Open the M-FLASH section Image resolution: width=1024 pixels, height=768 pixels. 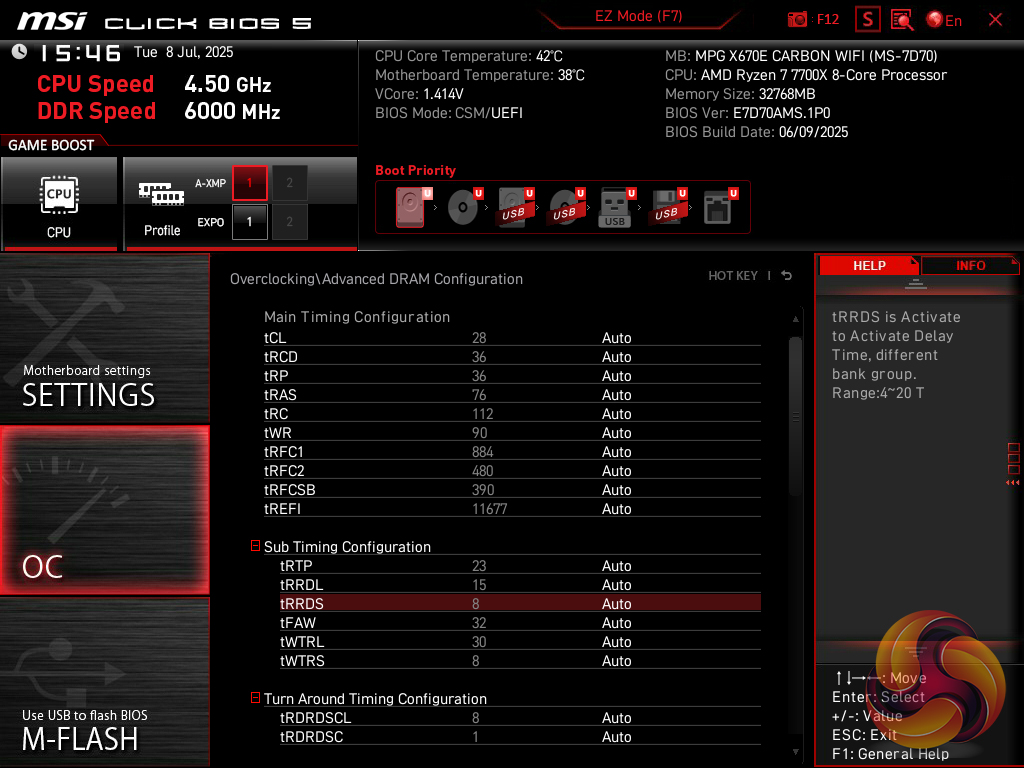[104, 682]
